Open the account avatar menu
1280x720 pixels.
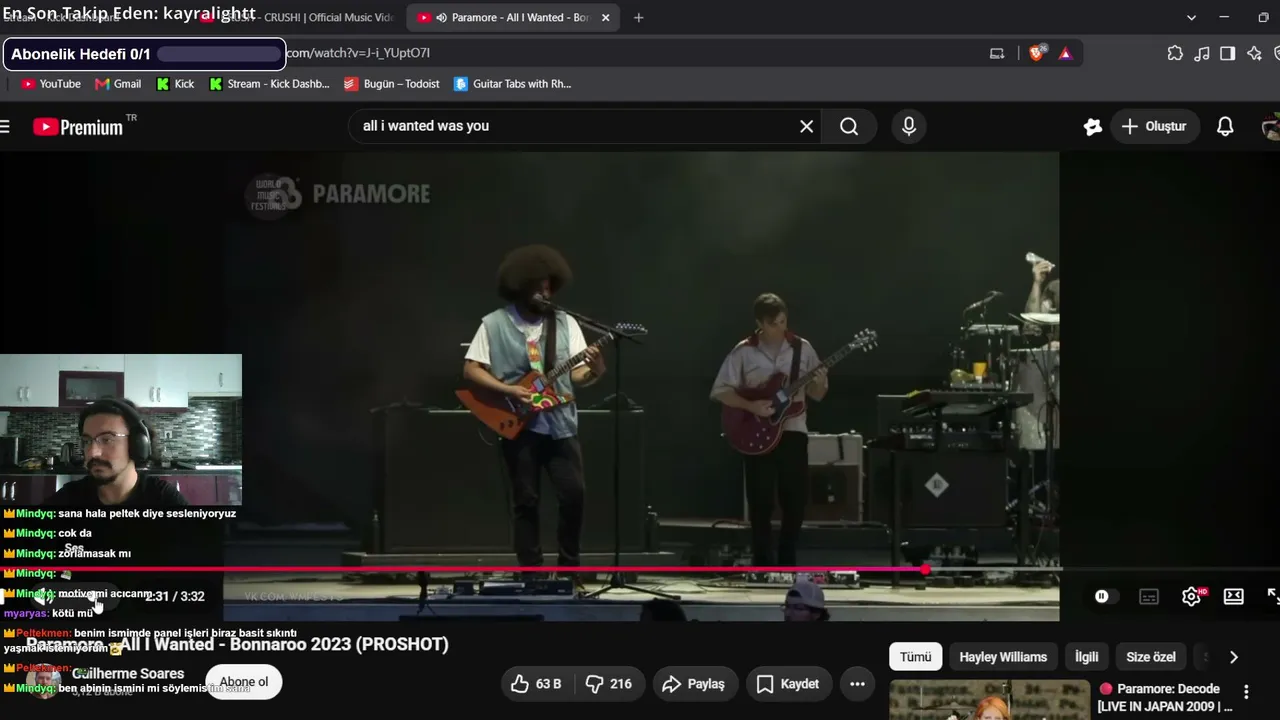click(x=1271, y=126)
